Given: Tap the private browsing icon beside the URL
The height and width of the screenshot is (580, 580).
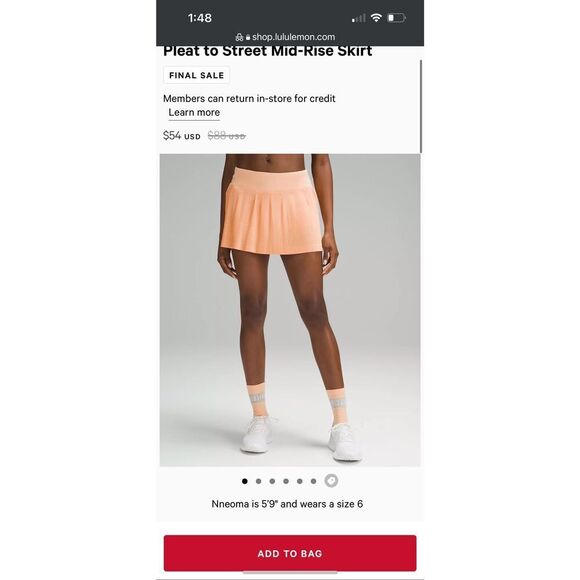Looking at the screenshot, I should tap(239, 37).
